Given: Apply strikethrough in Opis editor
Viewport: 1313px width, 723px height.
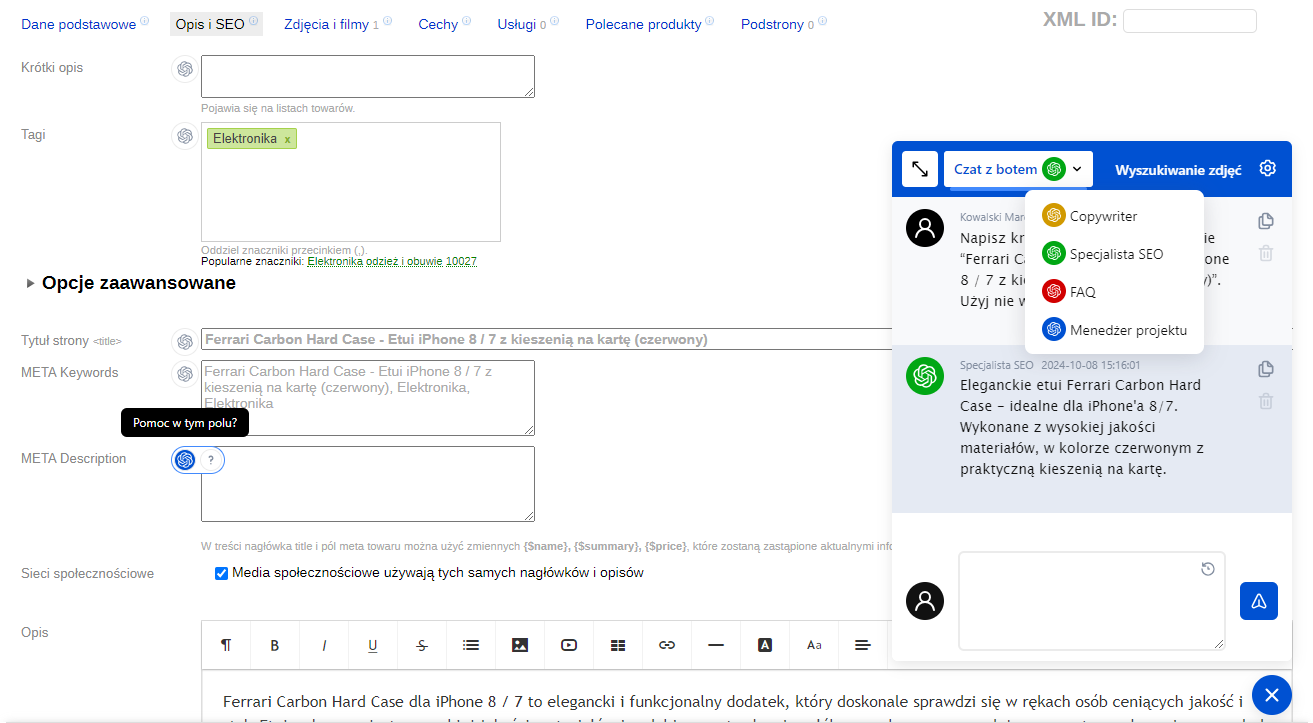Looking at the screenshot, I should coord(422,645).
